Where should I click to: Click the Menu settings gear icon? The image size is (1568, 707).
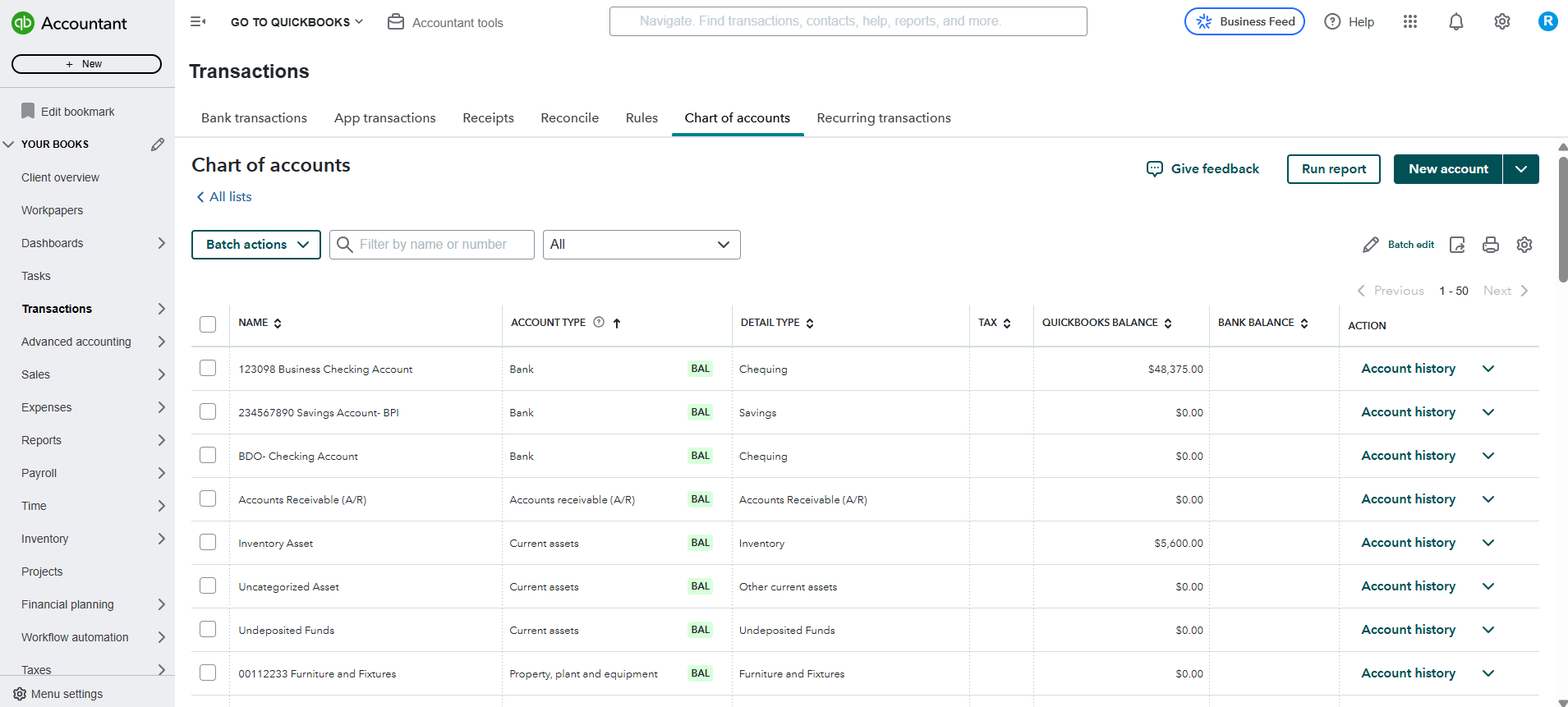(x=20, y=694)
